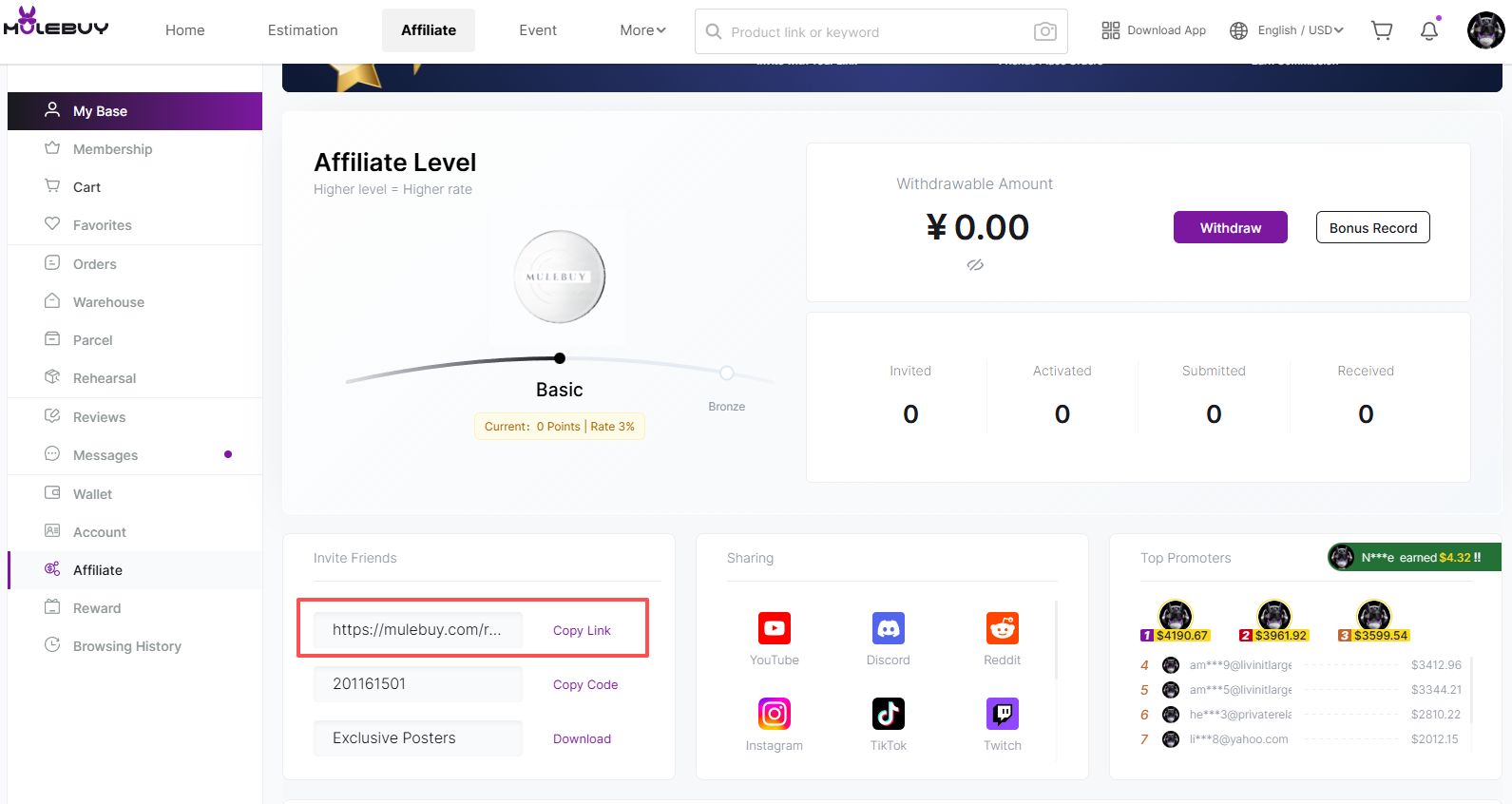Select Affiliate in the sidebar

135,570
